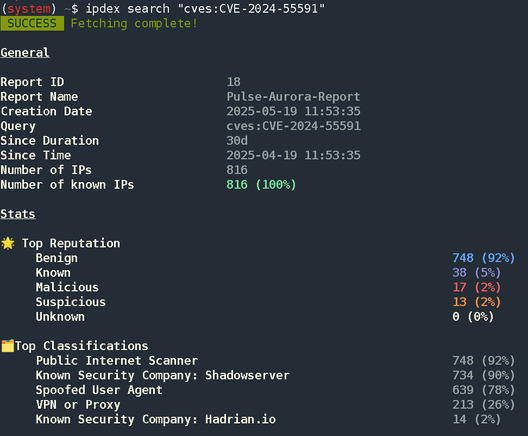The image size is (528, 436).
Task: Click the Public Internet Scanner classification
Action: pos(117,361)
